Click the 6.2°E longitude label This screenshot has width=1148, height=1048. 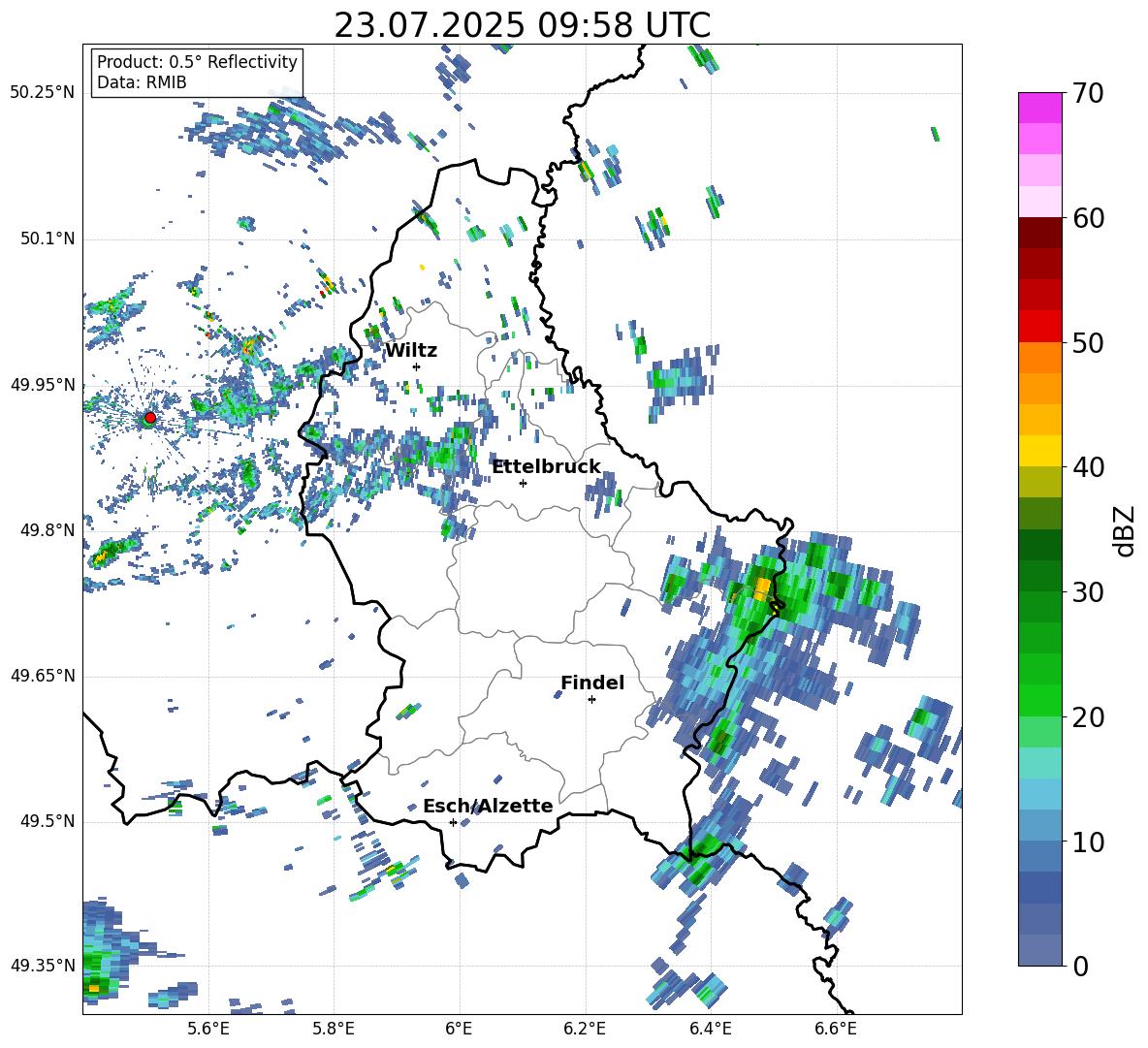(585, 1029)
